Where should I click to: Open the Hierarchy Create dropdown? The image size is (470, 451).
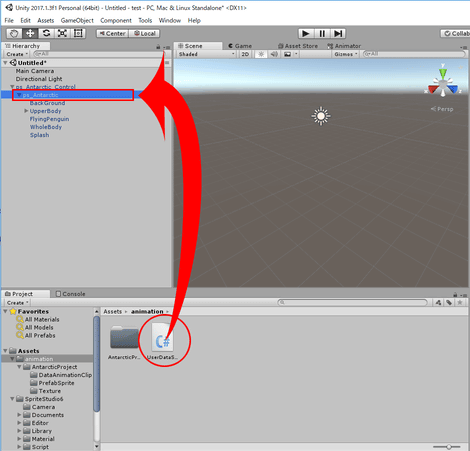(x=17, y=54)
